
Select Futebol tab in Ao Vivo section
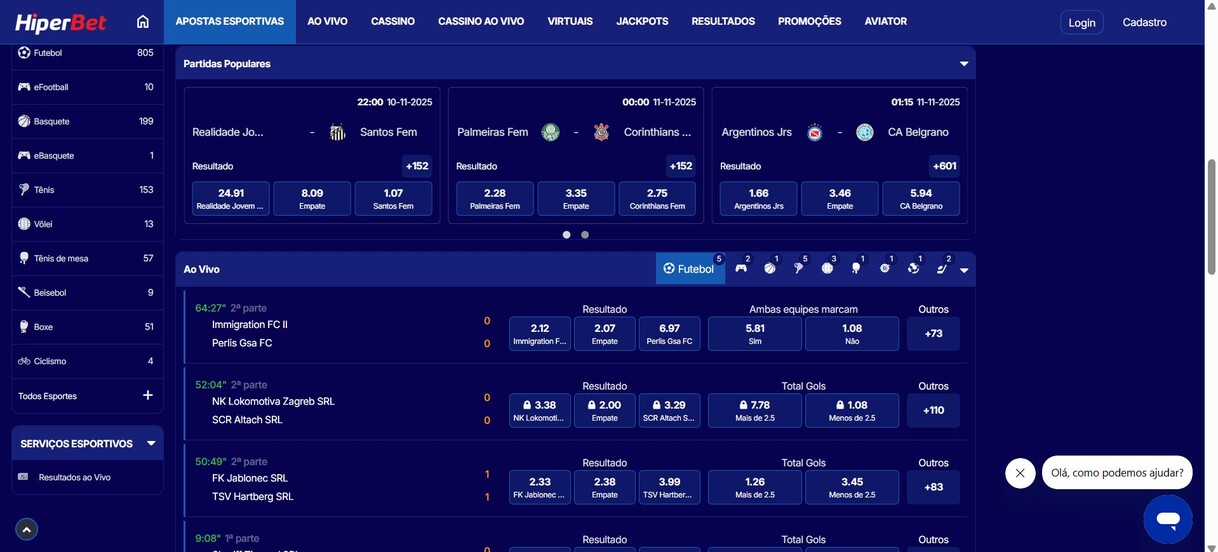[690, 268]
